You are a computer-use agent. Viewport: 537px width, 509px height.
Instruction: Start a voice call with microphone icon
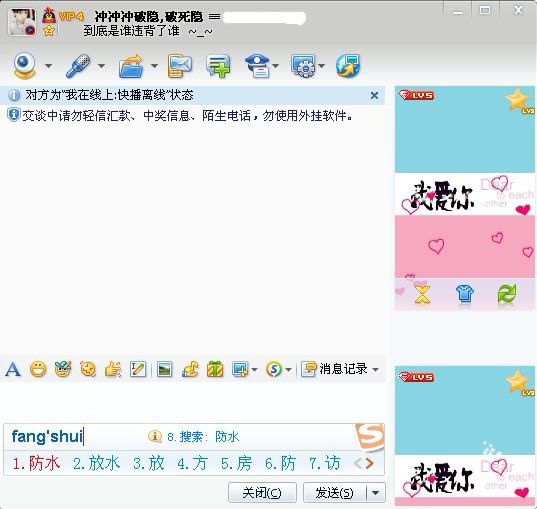(78, 66)
